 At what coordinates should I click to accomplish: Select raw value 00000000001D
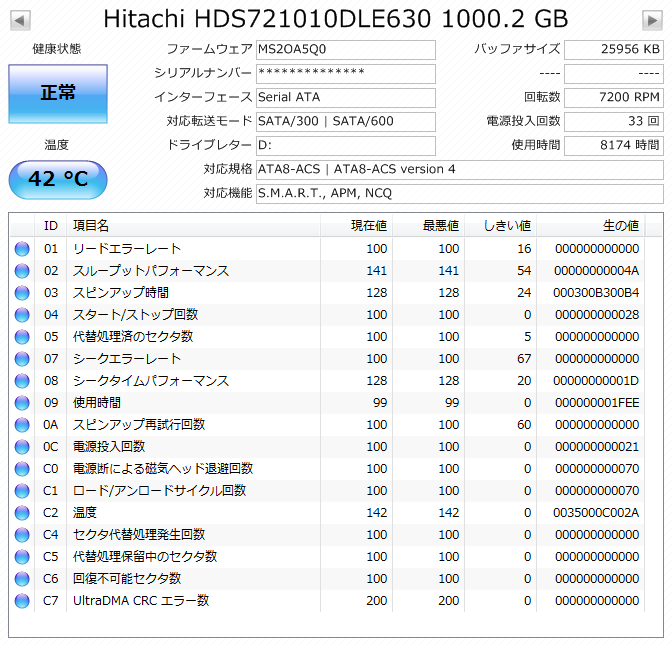coord(596,381)
